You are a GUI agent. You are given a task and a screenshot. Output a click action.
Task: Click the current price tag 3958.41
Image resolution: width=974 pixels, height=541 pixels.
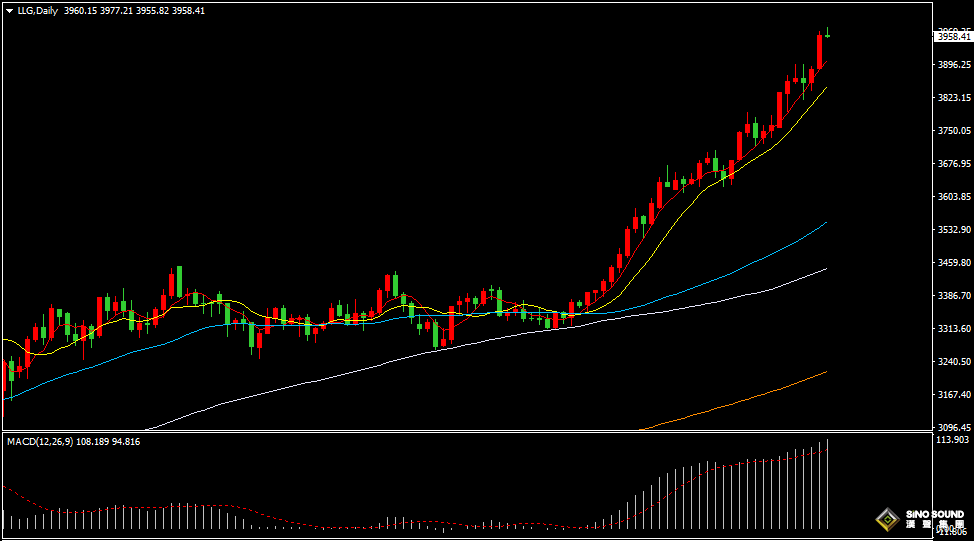(x=953, y=37)
